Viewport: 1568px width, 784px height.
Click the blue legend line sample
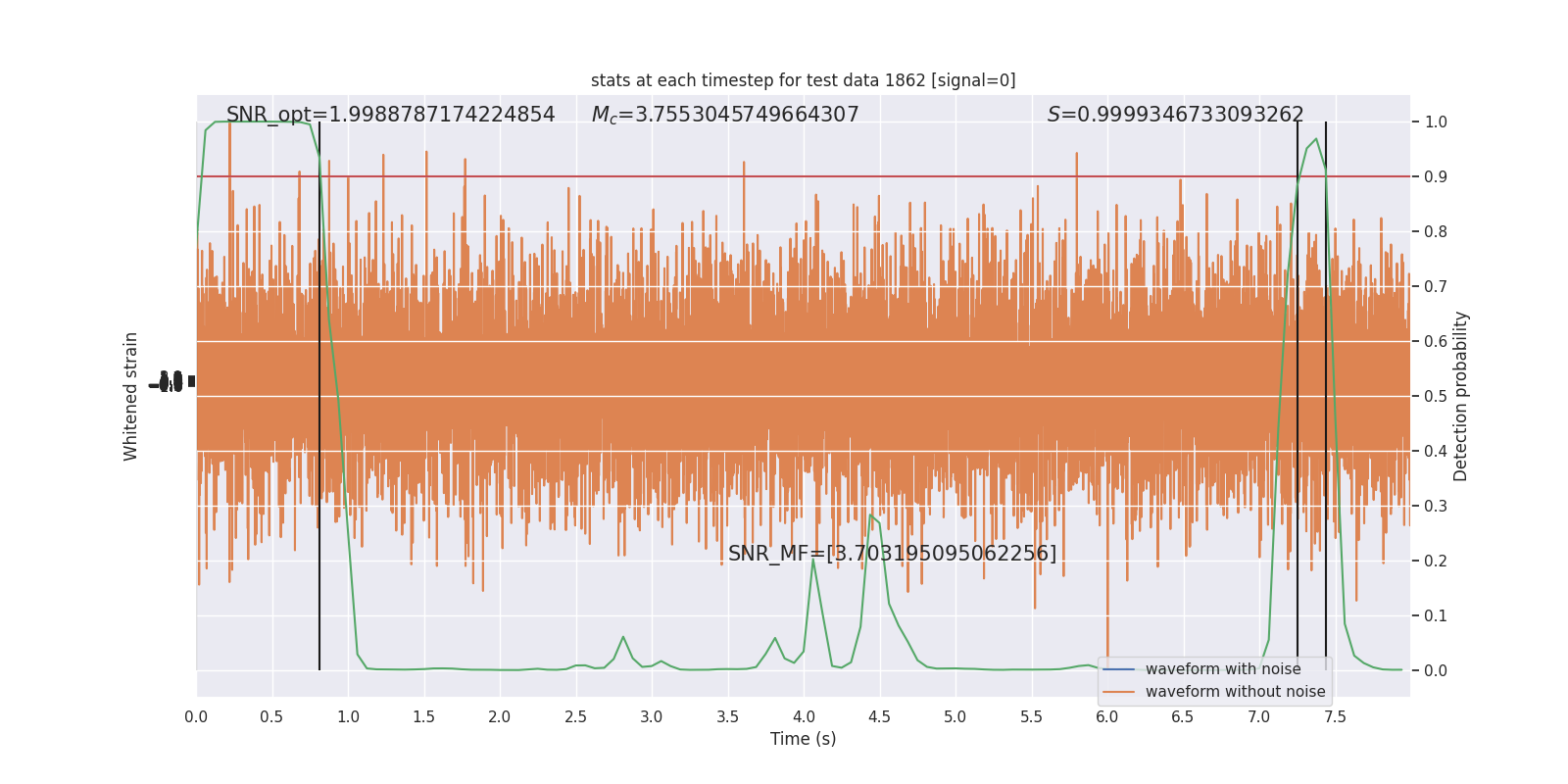tap(1118, 669)
